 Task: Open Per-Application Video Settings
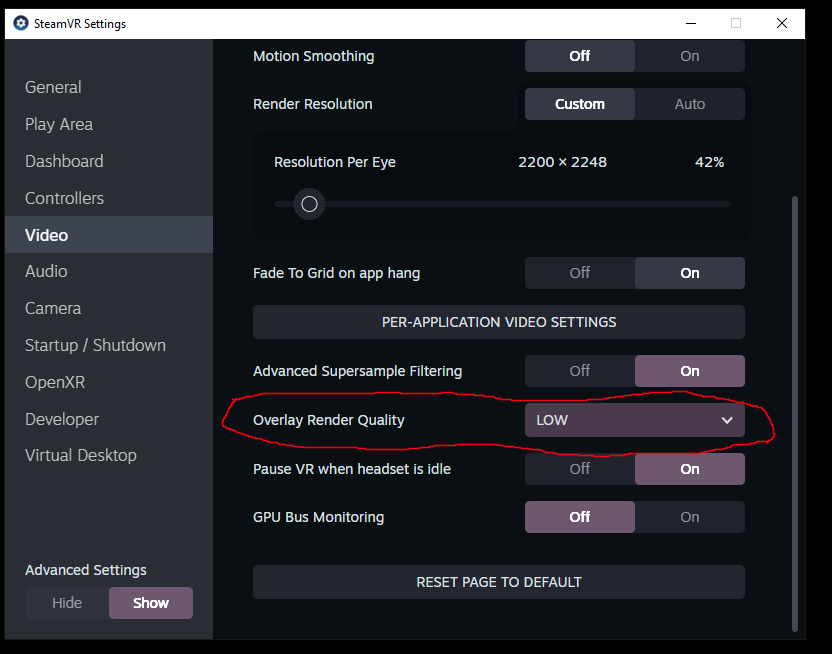pyautogui.click(x=499, y=322)
